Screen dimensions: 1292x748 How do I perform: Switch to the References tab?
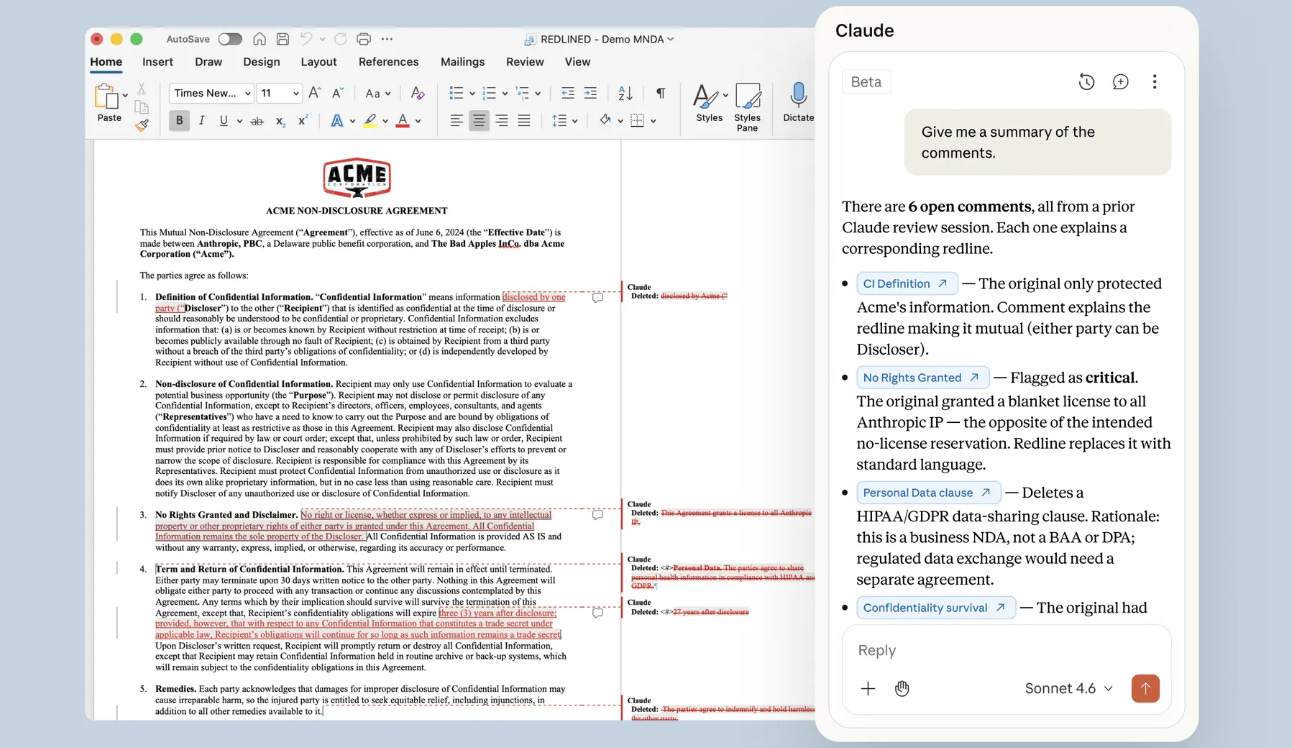(x=389, y=62)
